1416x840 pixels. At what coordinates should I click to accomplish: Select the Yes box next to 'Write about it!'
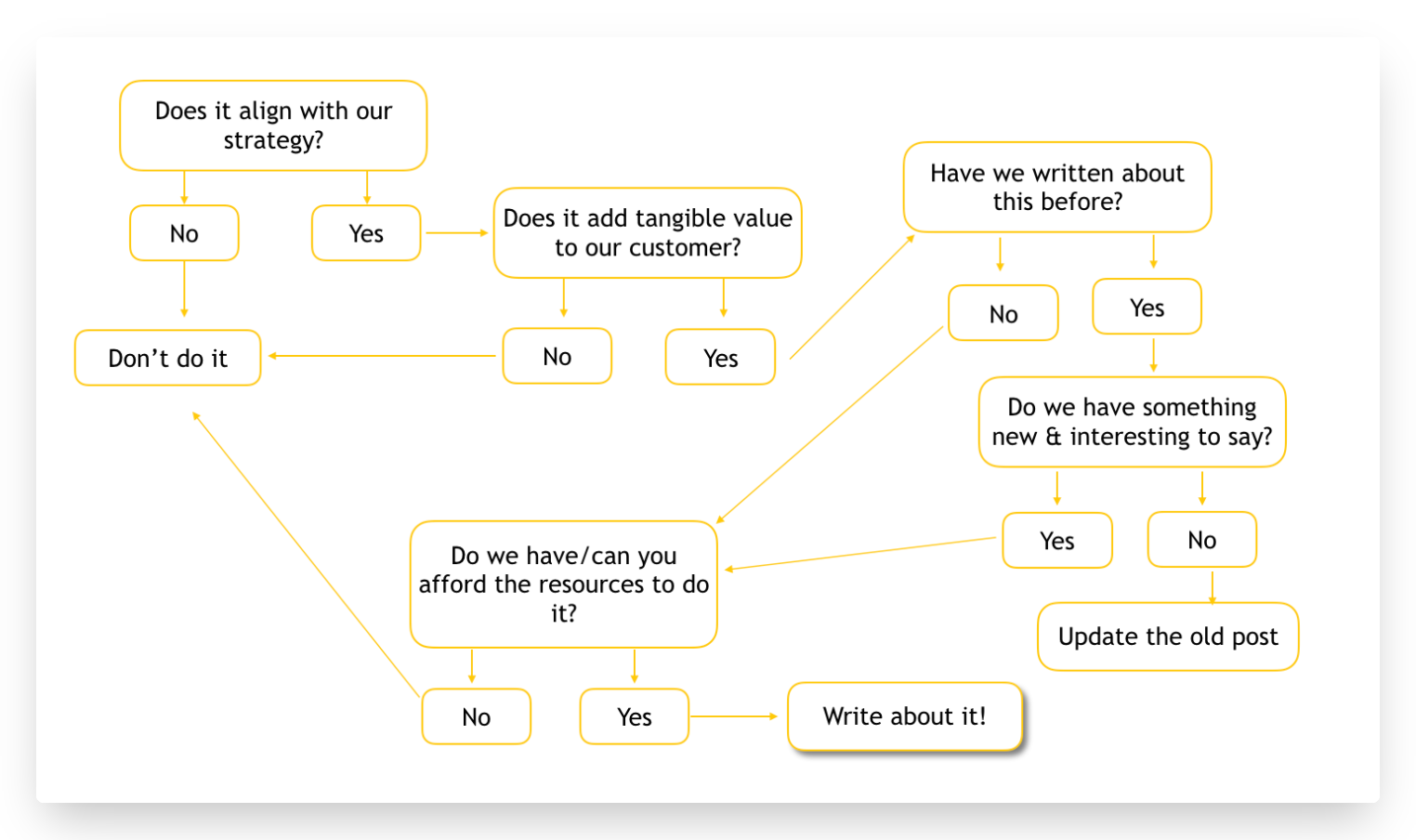[635, 716]
